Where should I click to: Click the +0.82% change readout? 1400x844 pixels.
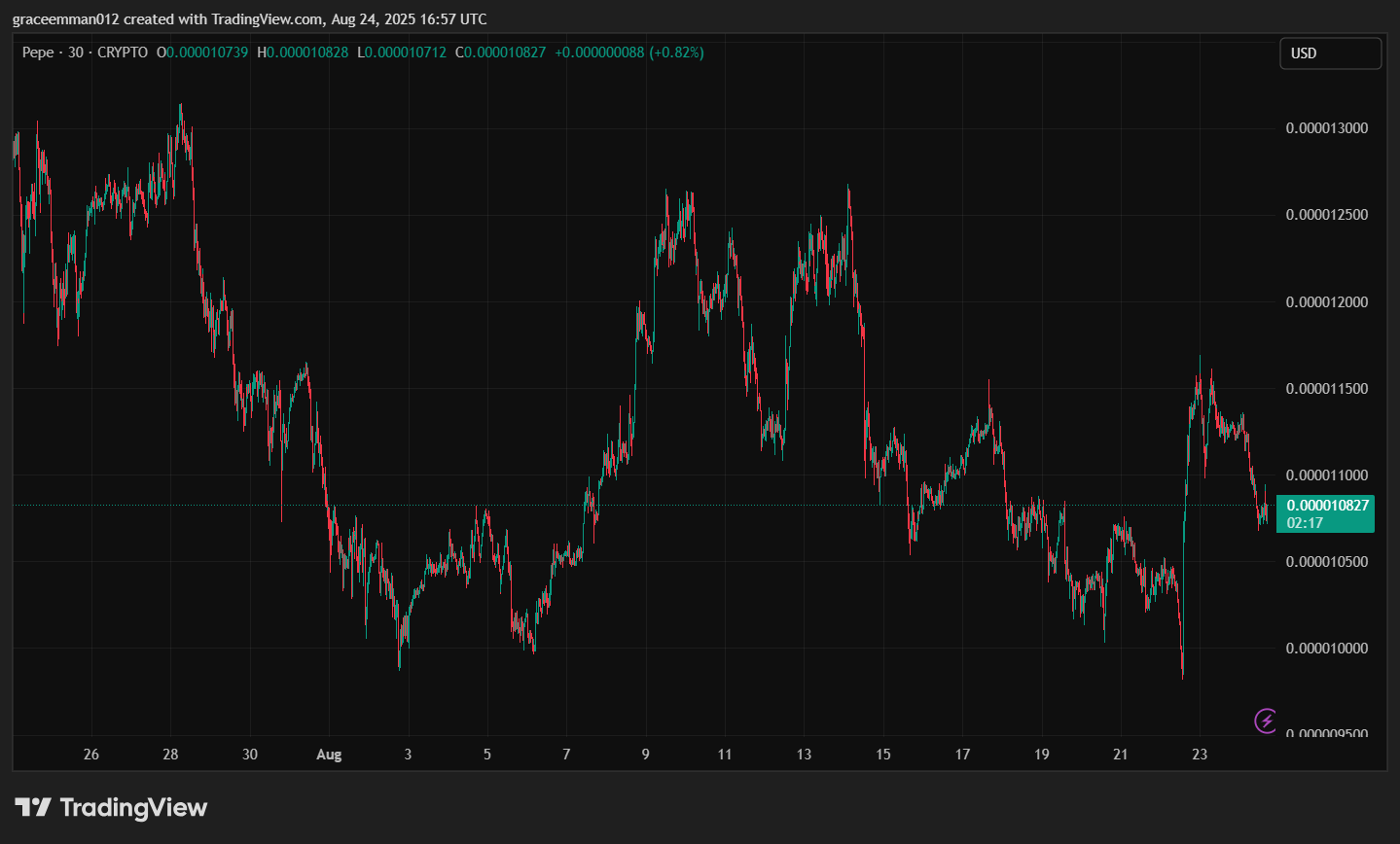(676, 53)
